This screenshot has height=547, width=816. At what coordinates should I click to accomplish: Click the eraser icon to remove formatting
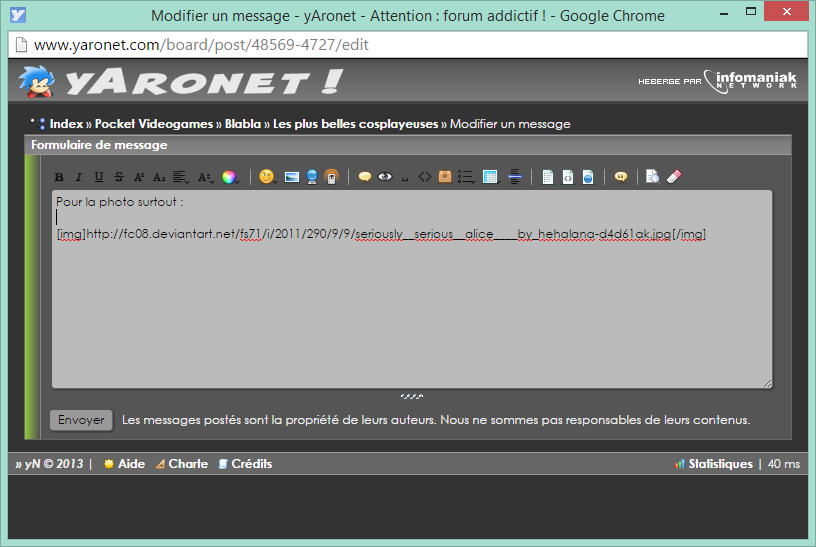pyautogui.click(x=673, y=177)
